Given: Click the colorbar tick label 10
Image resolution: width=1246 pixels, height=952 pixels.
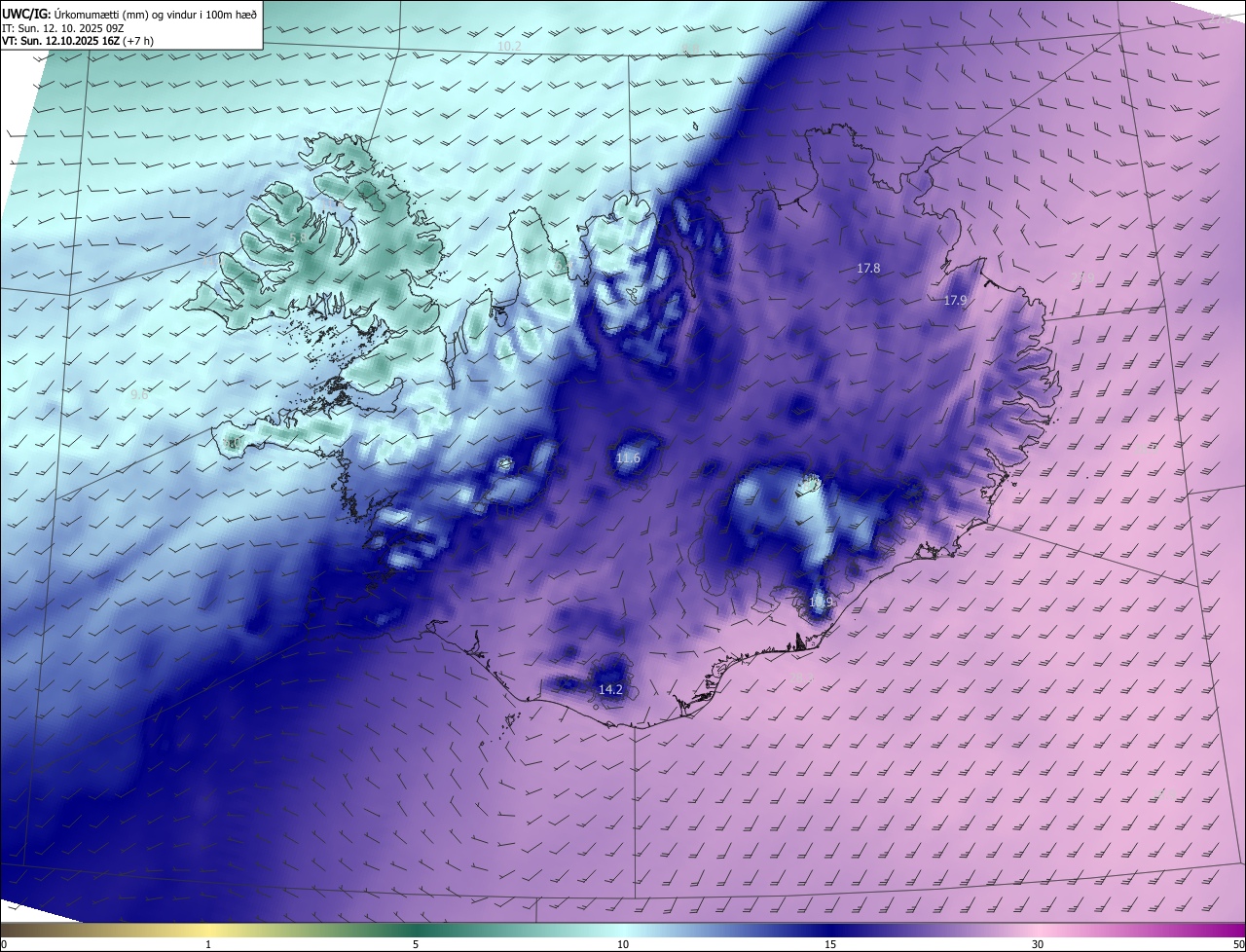Looking at the screenshot, I should pyautogui.click(x=623, y=944).
